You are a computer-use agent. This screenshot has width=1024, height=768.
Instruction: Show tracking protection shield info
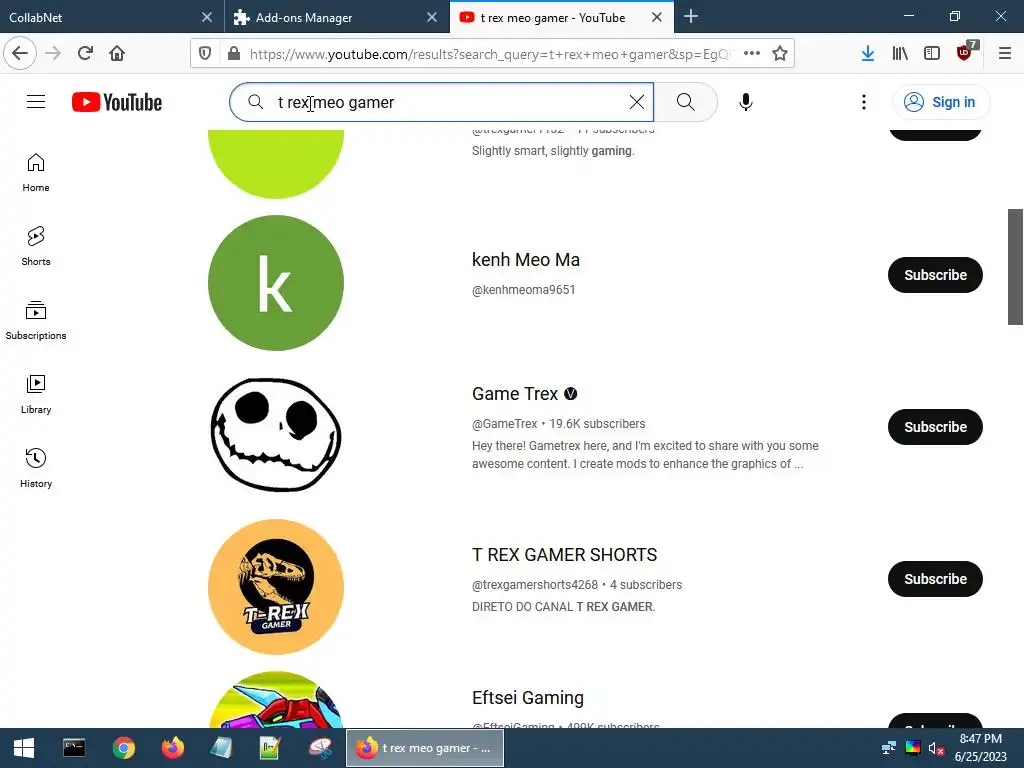click(205, 54)
